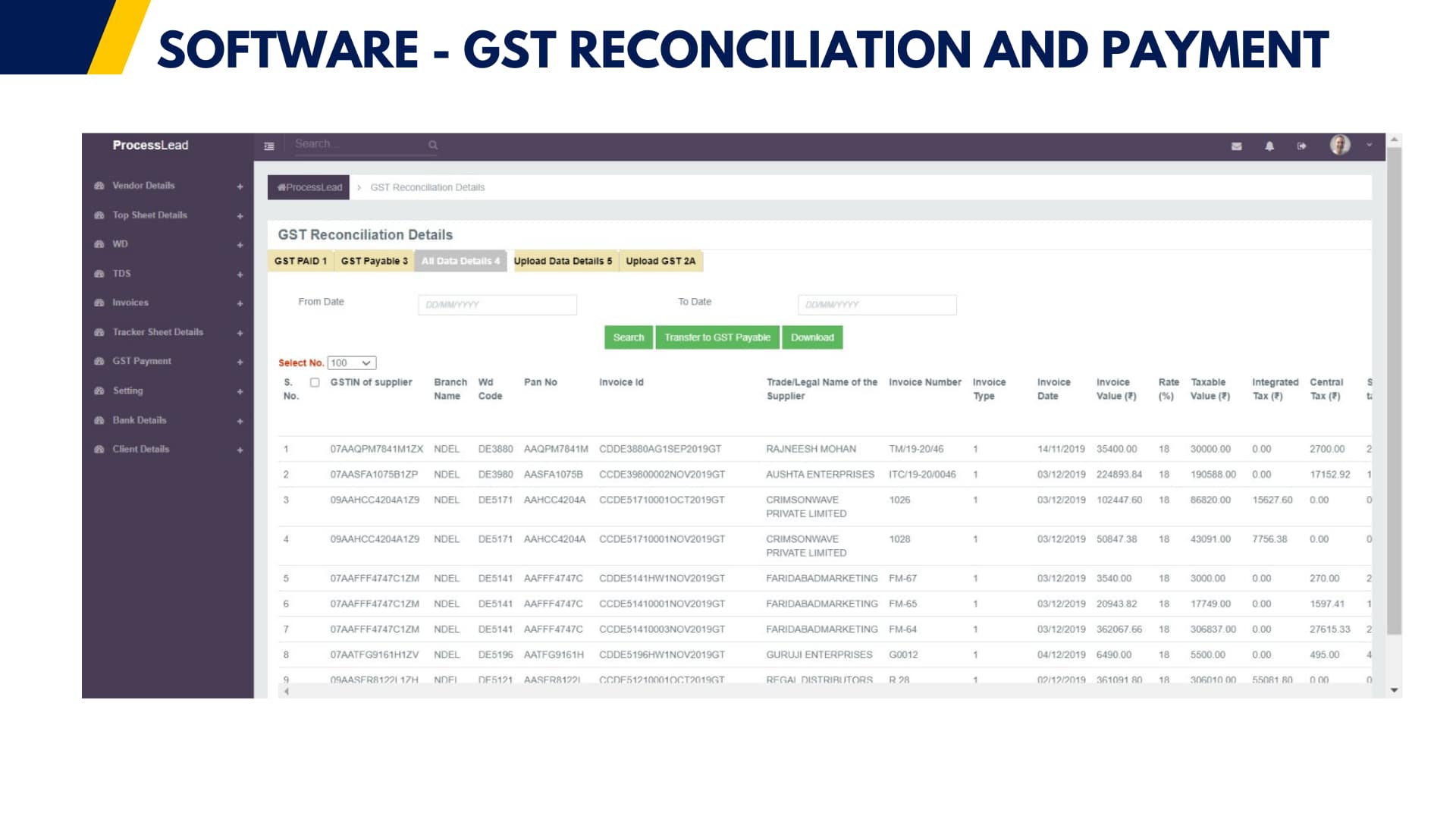Click the logout arrow icon
Screen dimensions: 1456x819
pyautogui.click(x=1301, y=146)
